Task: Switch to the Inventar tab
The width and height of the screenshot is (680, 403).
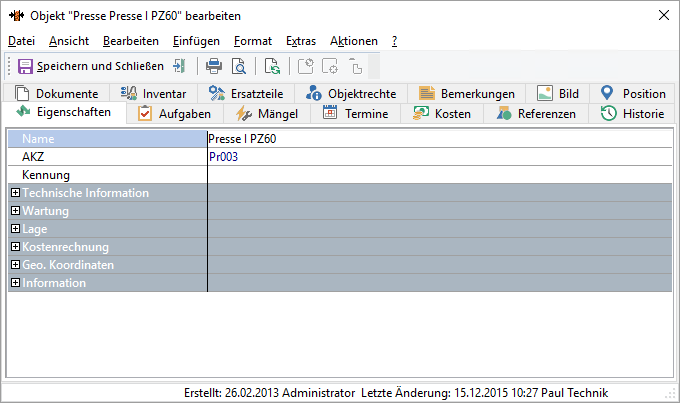Action: [154, 93]
